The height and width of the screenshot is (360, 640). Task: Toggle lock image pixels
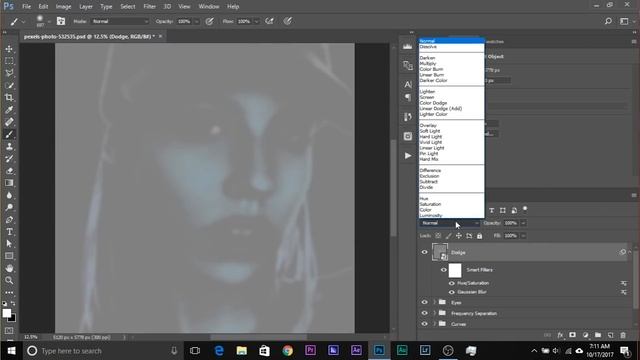(x=449, y=236)
